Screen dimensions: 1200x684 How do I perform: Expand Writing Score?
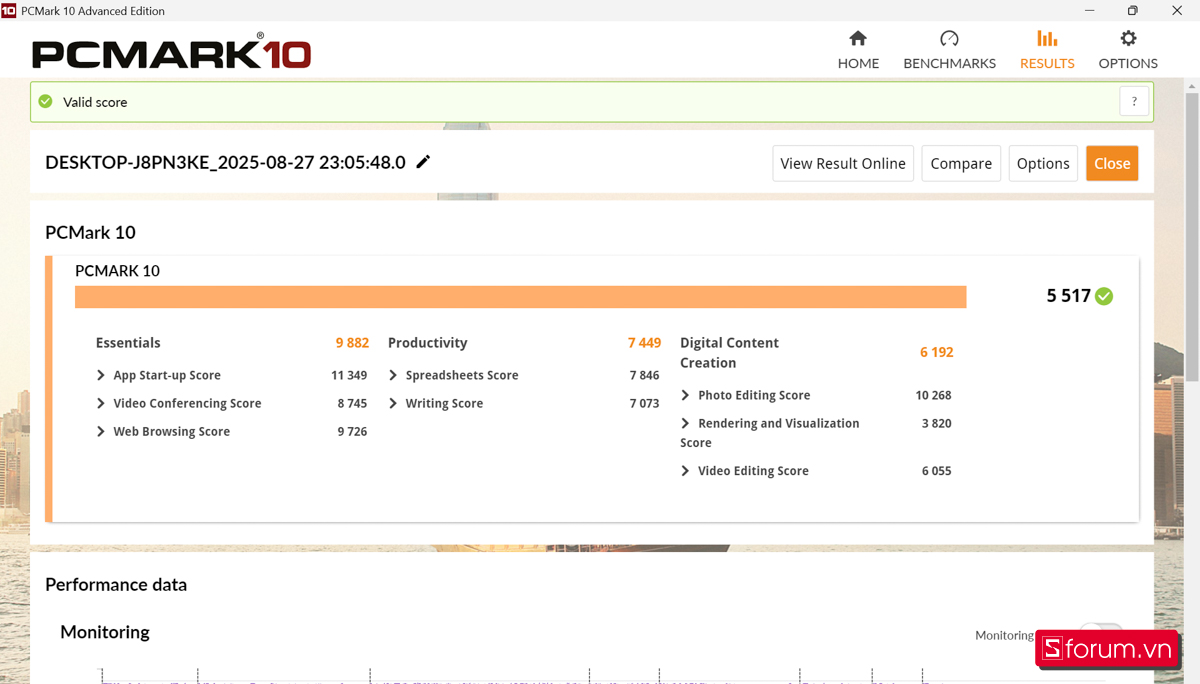pyautogui.click(x=393, y=403)
